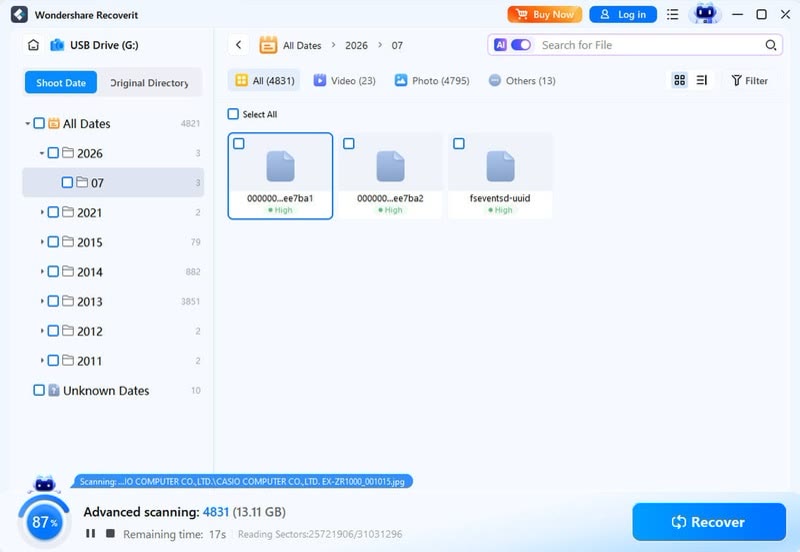Show Video (23) files tab
800x552 pixels.
(x=344, y=80)
